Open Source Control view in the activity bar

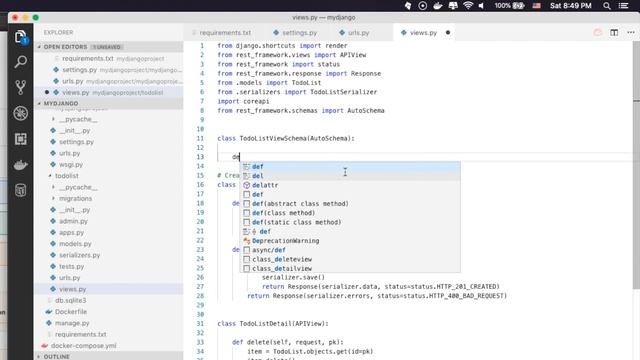point(21,87)
